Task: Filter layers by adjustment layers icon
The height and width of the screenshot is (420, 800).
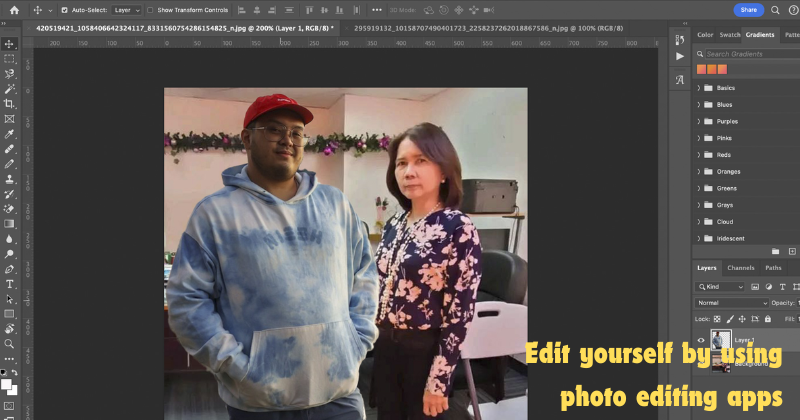Action: pyautogui.click(x=769, y=287)
